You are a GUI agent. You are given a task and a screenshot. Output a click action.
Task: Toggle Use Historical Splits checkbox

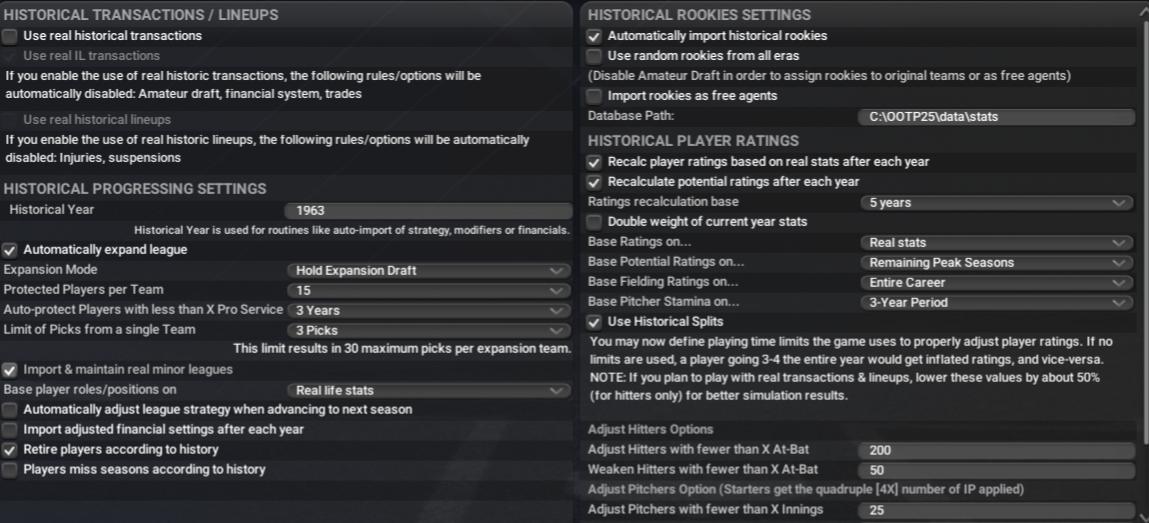[595, 322]
